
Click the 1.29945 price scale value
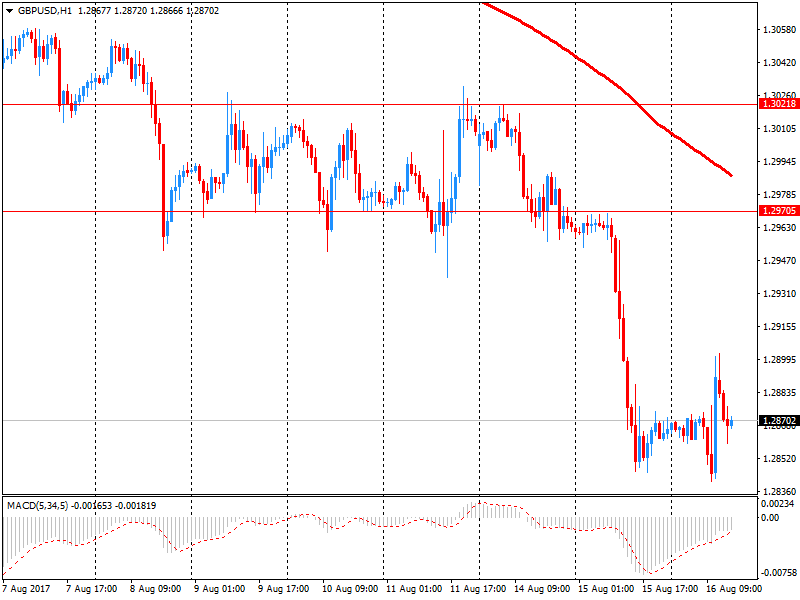click(779, 162)
